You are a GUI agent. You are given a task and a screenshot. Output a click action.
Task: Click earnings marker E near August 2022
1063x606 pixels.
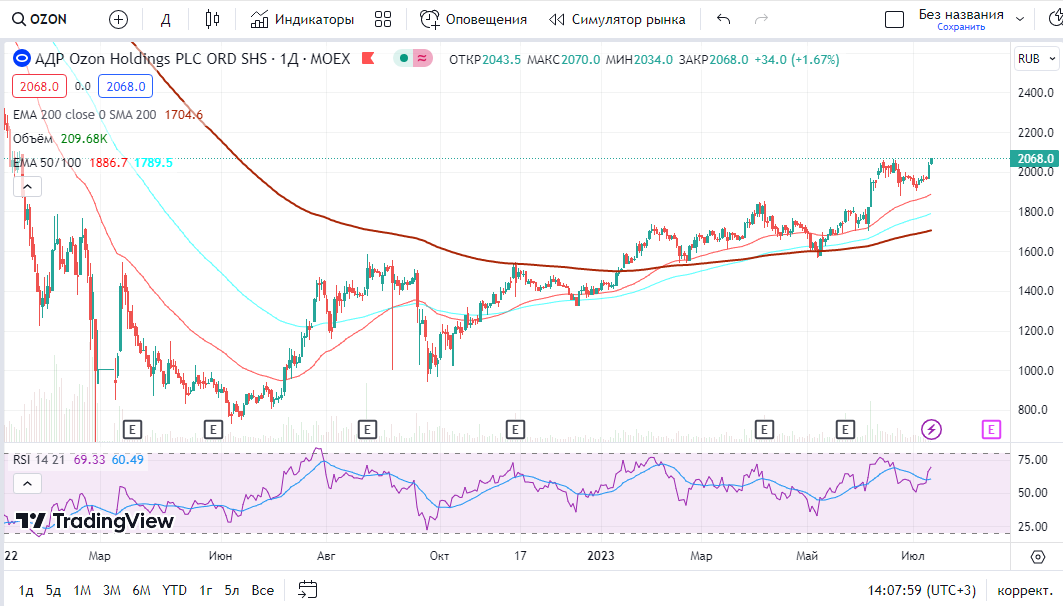[367, 429]
